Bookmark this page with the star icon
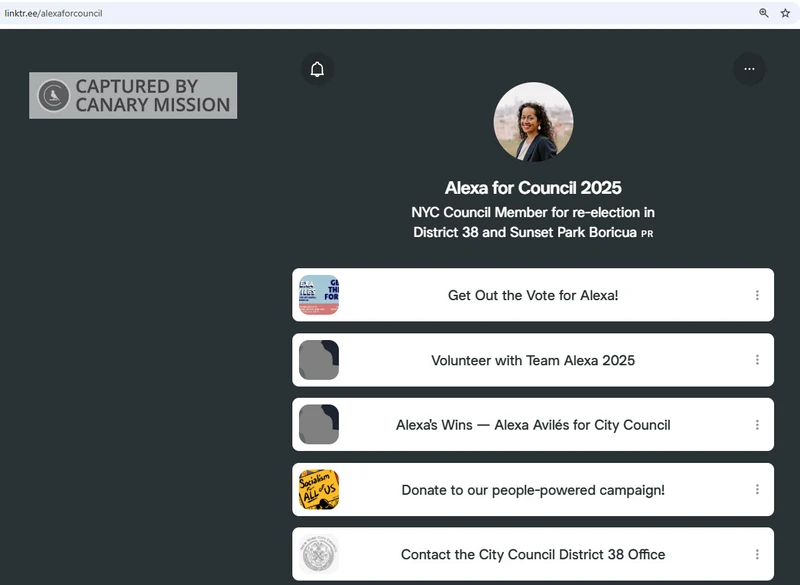800x585 pixels. (x=786, y=13)
